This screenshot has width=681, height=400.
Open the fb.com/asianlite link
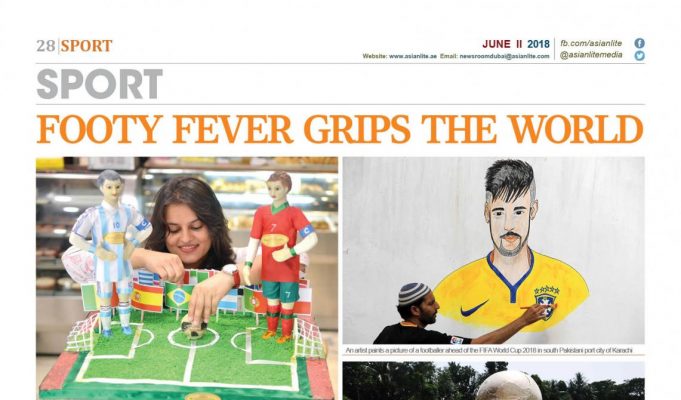pyautogui.click(x=591, y=43)
